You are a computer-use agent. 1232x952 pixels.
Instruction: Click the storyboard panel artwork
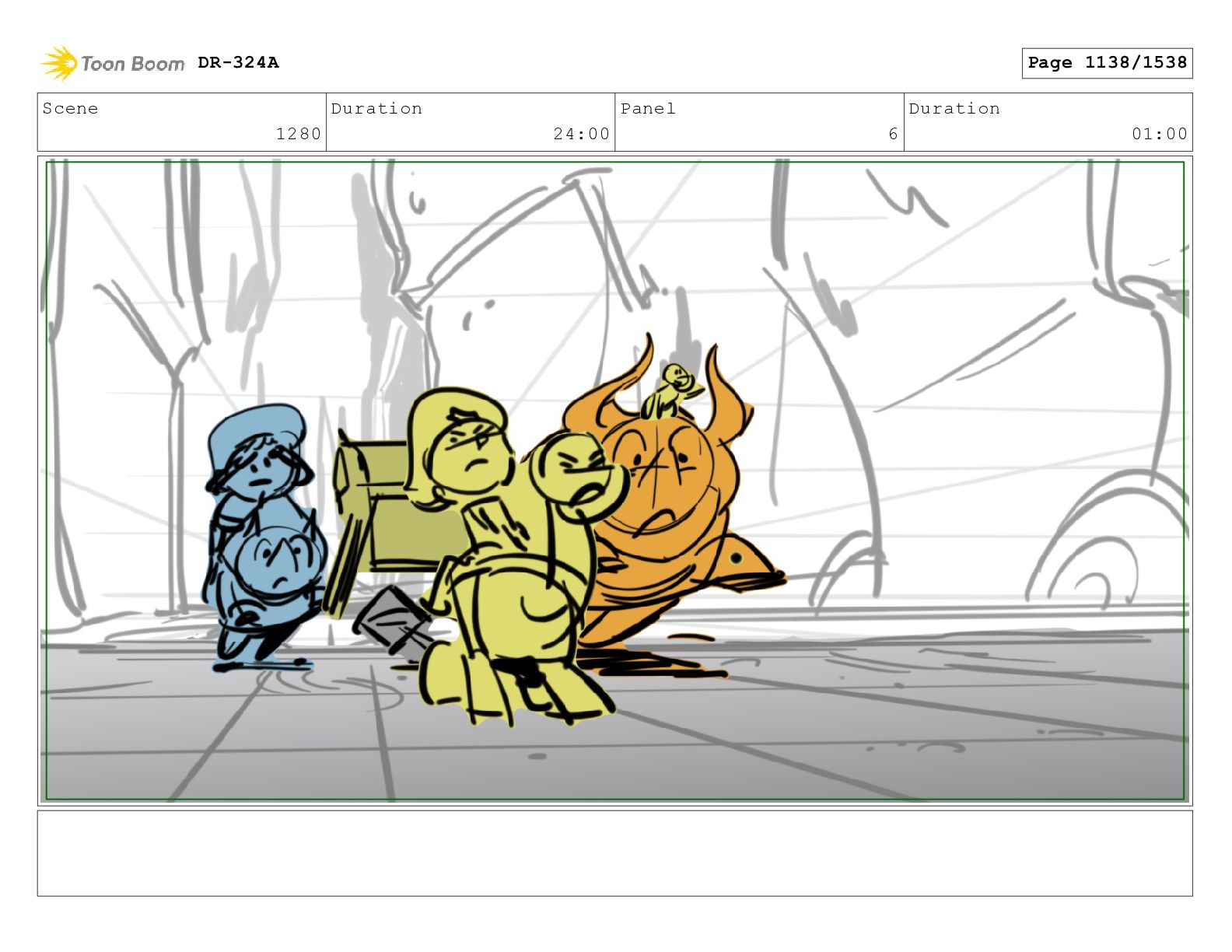(615, 480)
